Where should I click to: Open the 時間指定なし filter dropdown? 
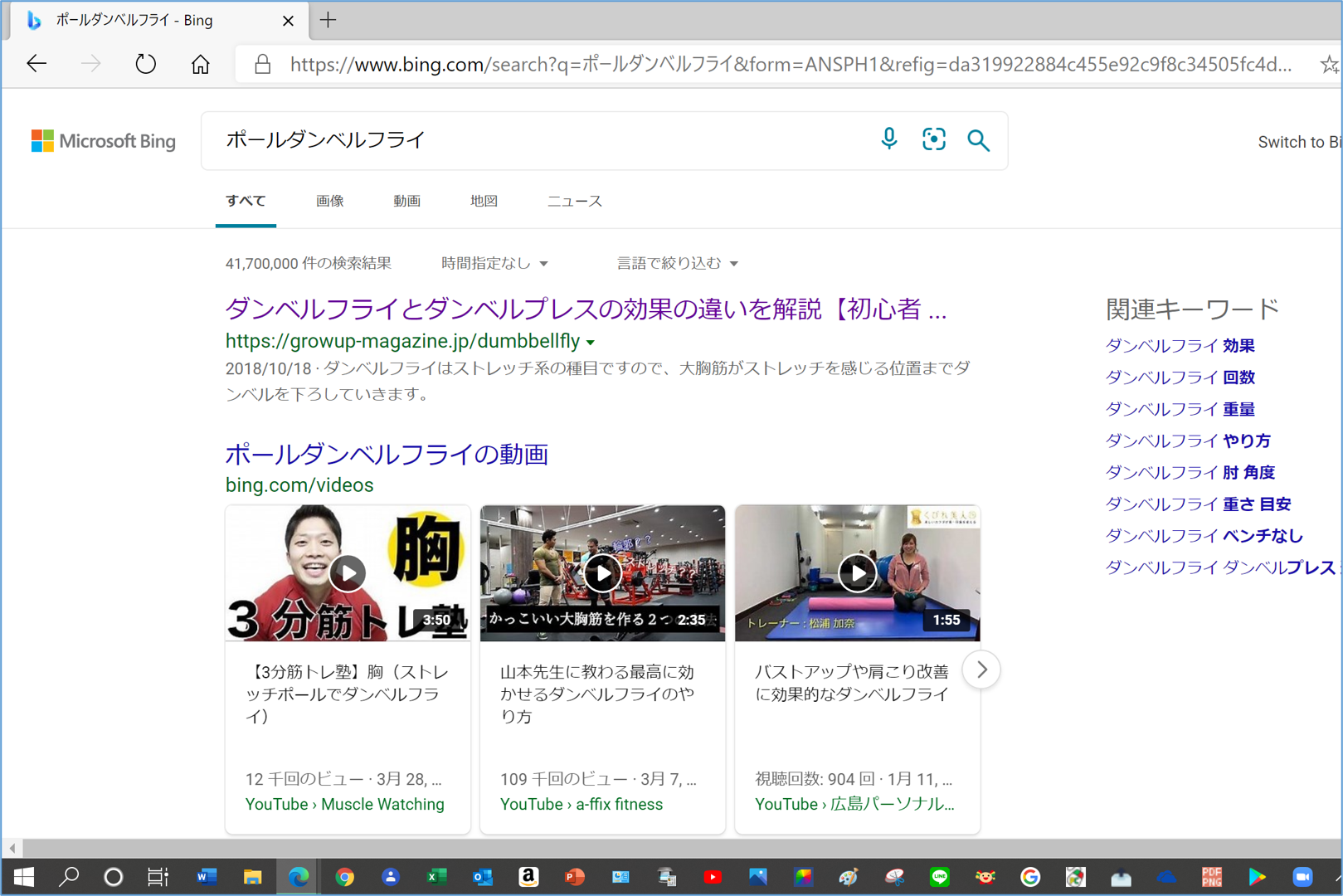pos(494,263)
